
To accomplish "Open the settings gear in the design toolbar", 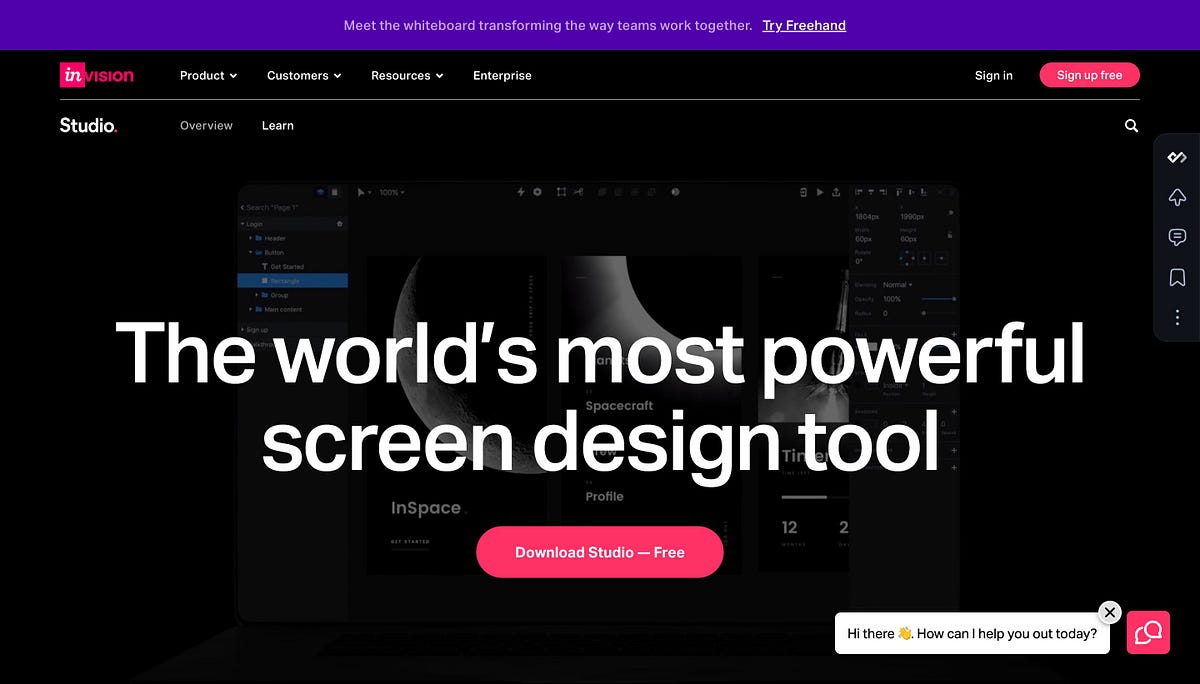I will [x=537, y=191].
